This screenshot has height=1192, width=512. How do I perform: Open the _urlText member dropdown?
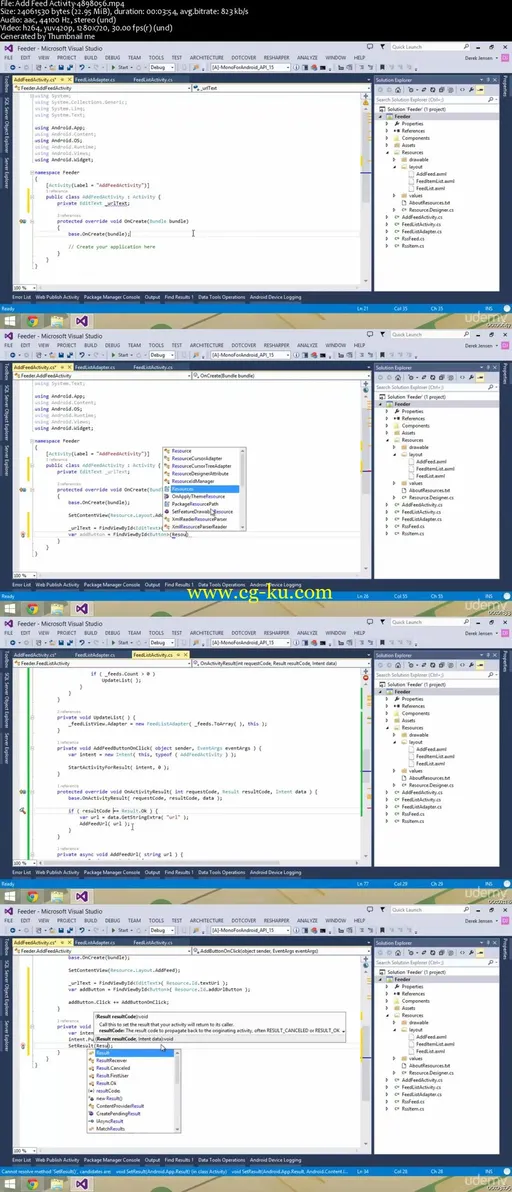coord(277,88)
